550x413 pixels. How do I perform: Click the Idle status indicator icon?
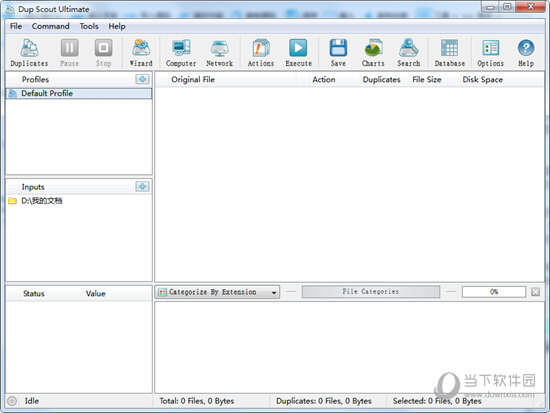pos(12,401)
